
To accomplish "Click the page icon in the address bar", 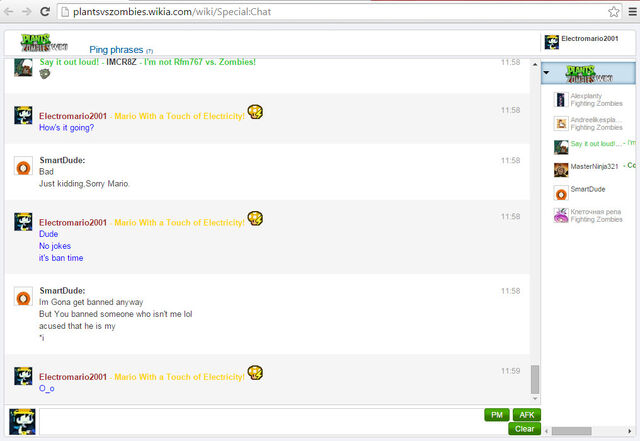I will tap(65, 11).
